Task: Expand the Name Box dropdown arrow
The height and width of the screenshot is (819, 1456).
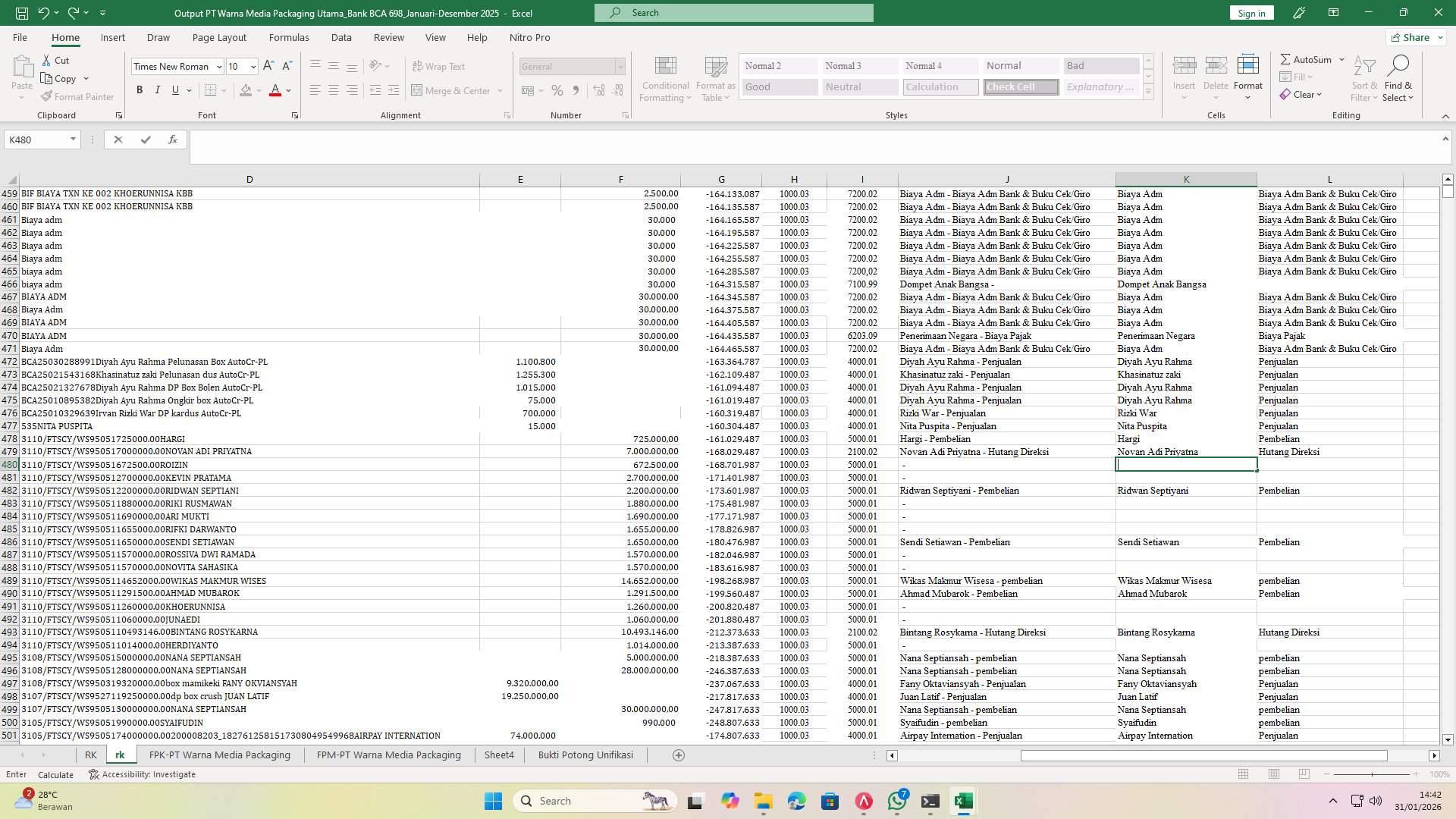Action: click(x=73, y=140)
